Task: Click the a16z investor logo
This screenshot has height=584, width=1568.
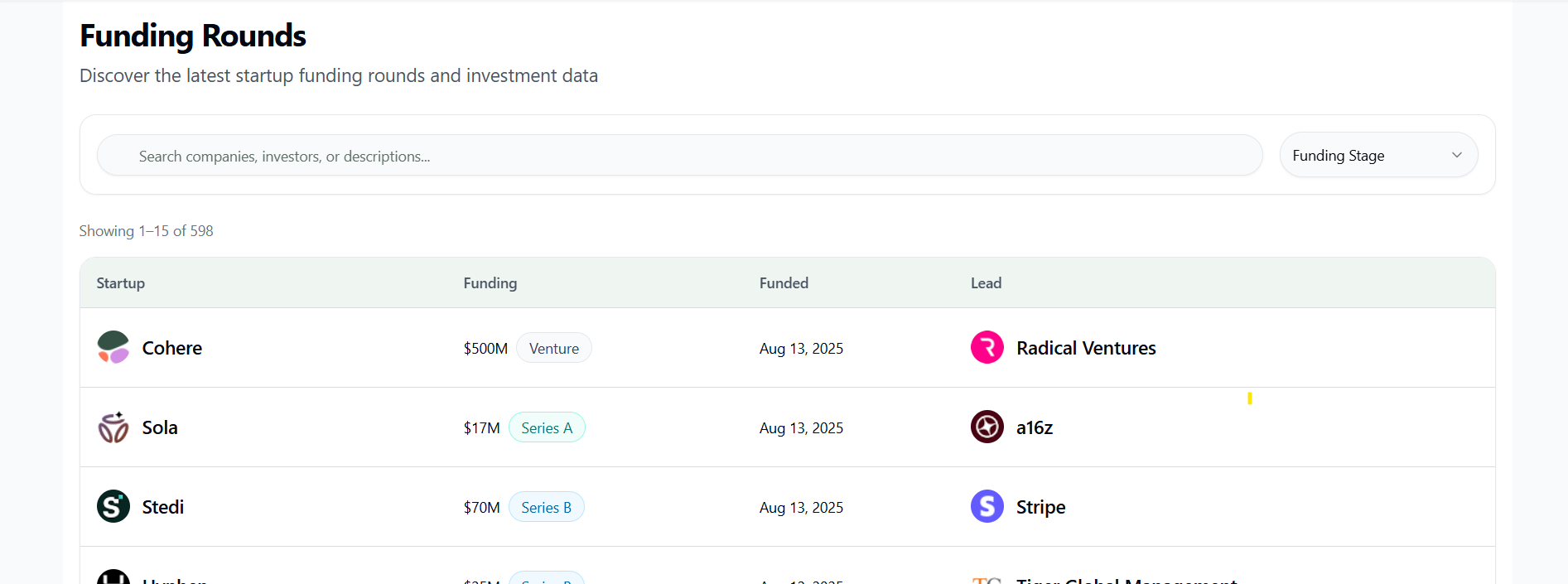Action: coord(987,427)
